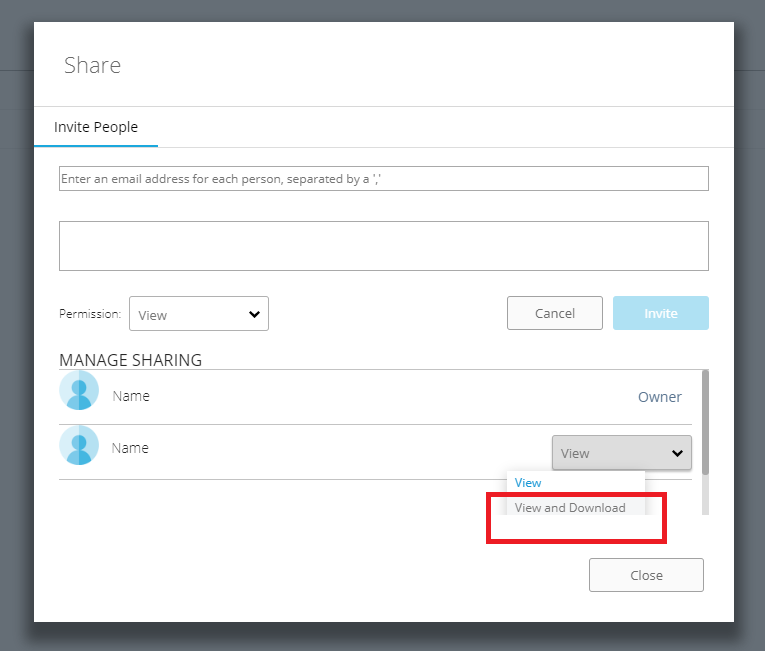Click the Owner role label
This screenshot has height=651, width=765.
pos(660,397)
